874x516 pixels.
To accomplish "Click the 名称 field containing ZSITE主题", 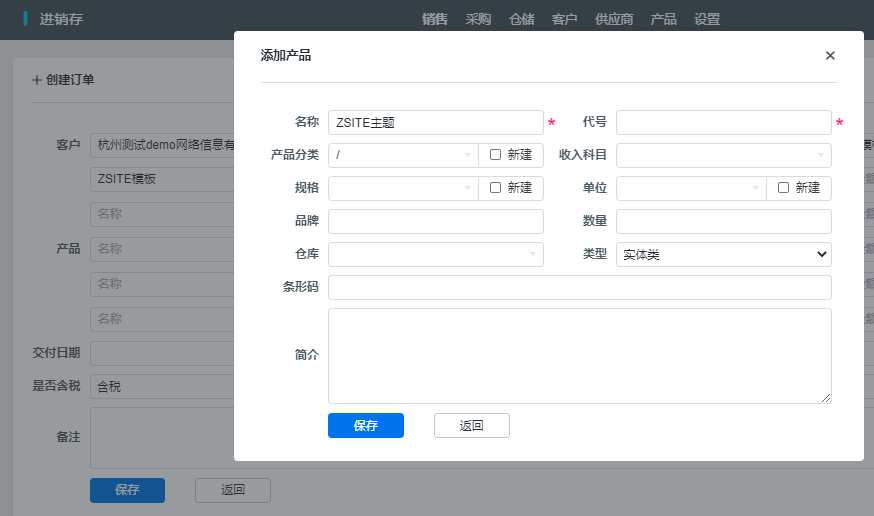I will [x=435, y=122].
